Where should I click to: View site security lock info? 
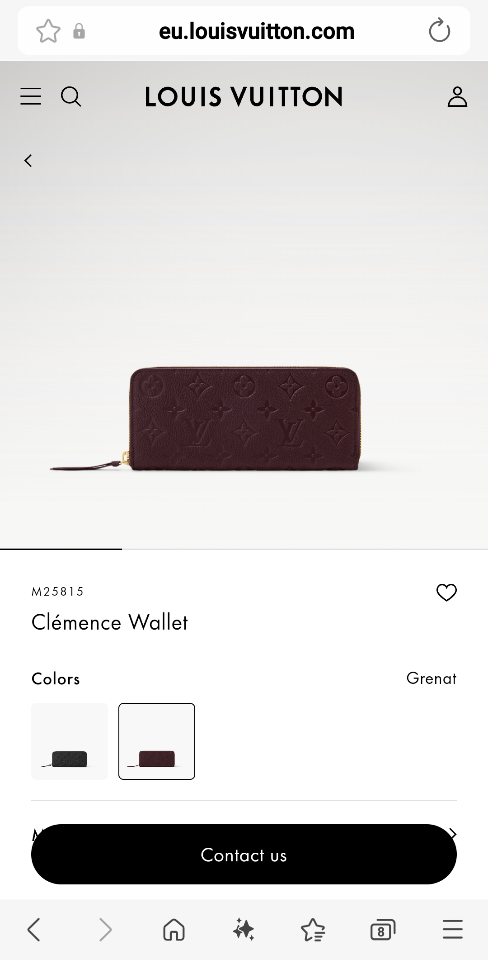[x=79, y=31]
